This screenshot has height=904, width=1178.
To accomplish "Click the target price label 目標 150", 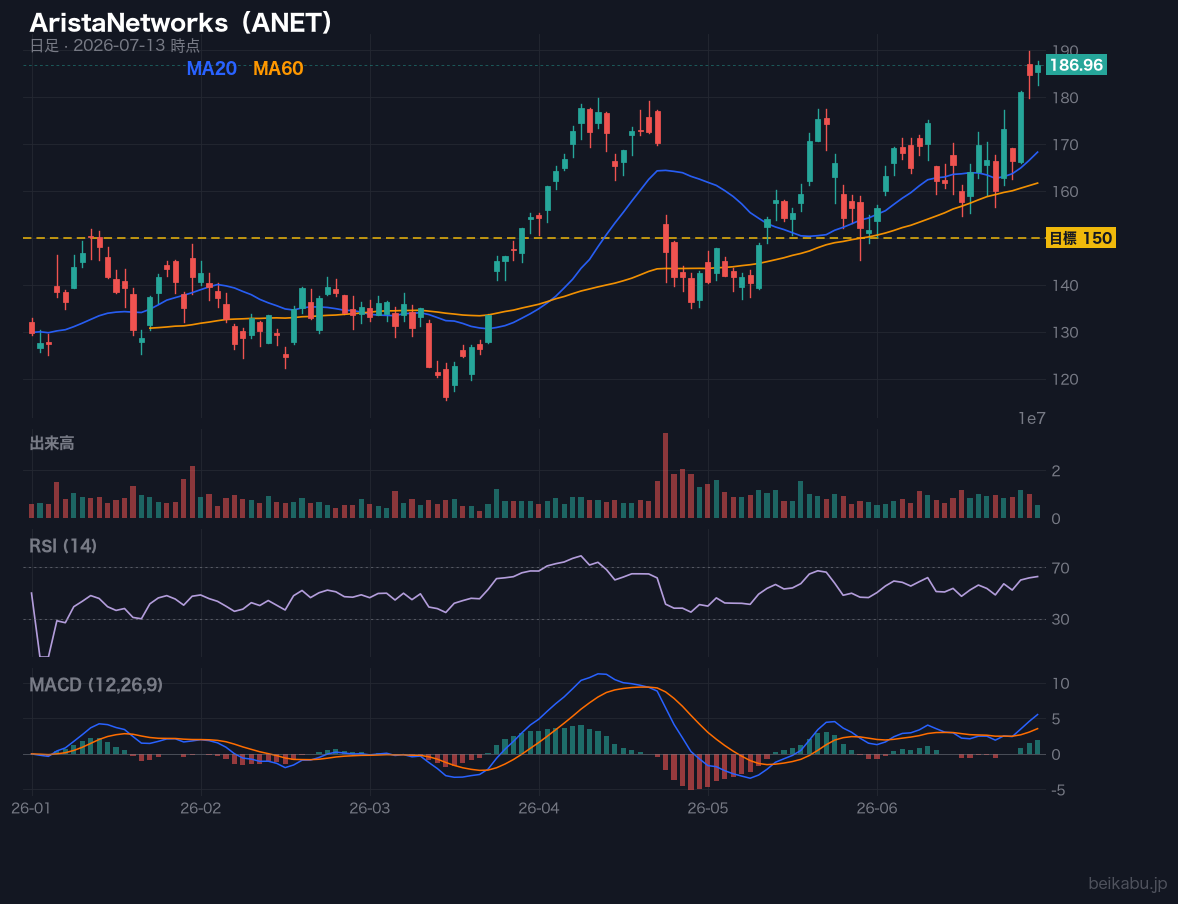I will pos(1080,238).
